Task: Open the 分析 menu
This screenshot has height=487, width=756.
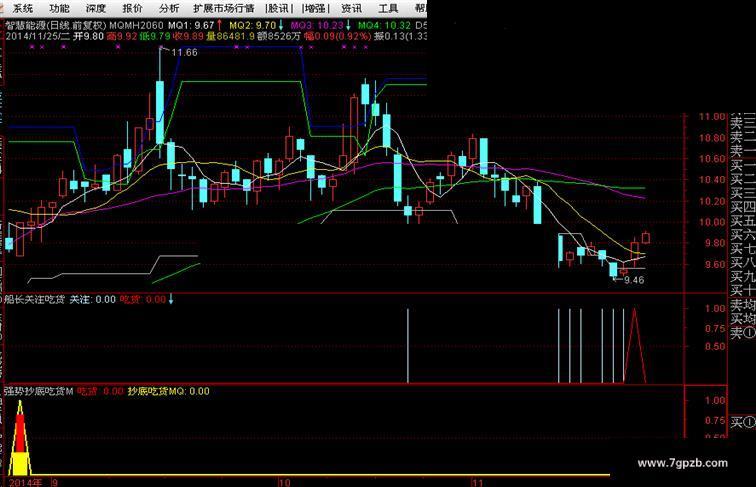Action: tap(169, 8)
